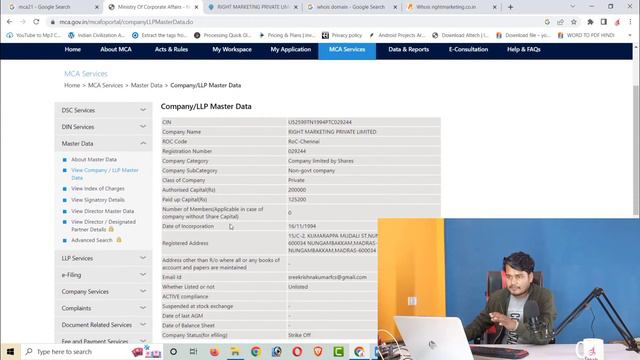Click the Master Data breadcrumb link

click(147, 85)
